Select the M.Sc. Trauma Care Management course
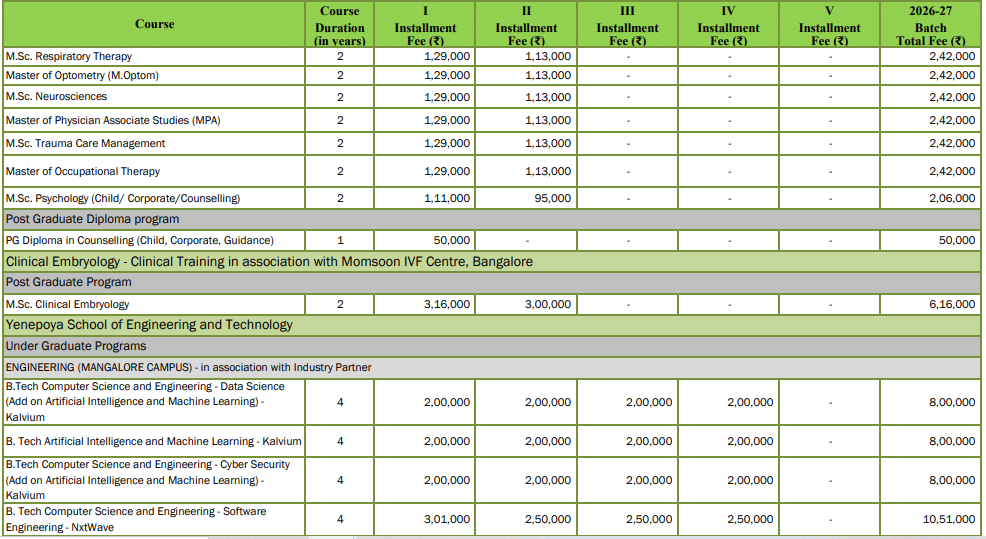The image size is (986, 539). pyautogui.click(x=85, y=143)
